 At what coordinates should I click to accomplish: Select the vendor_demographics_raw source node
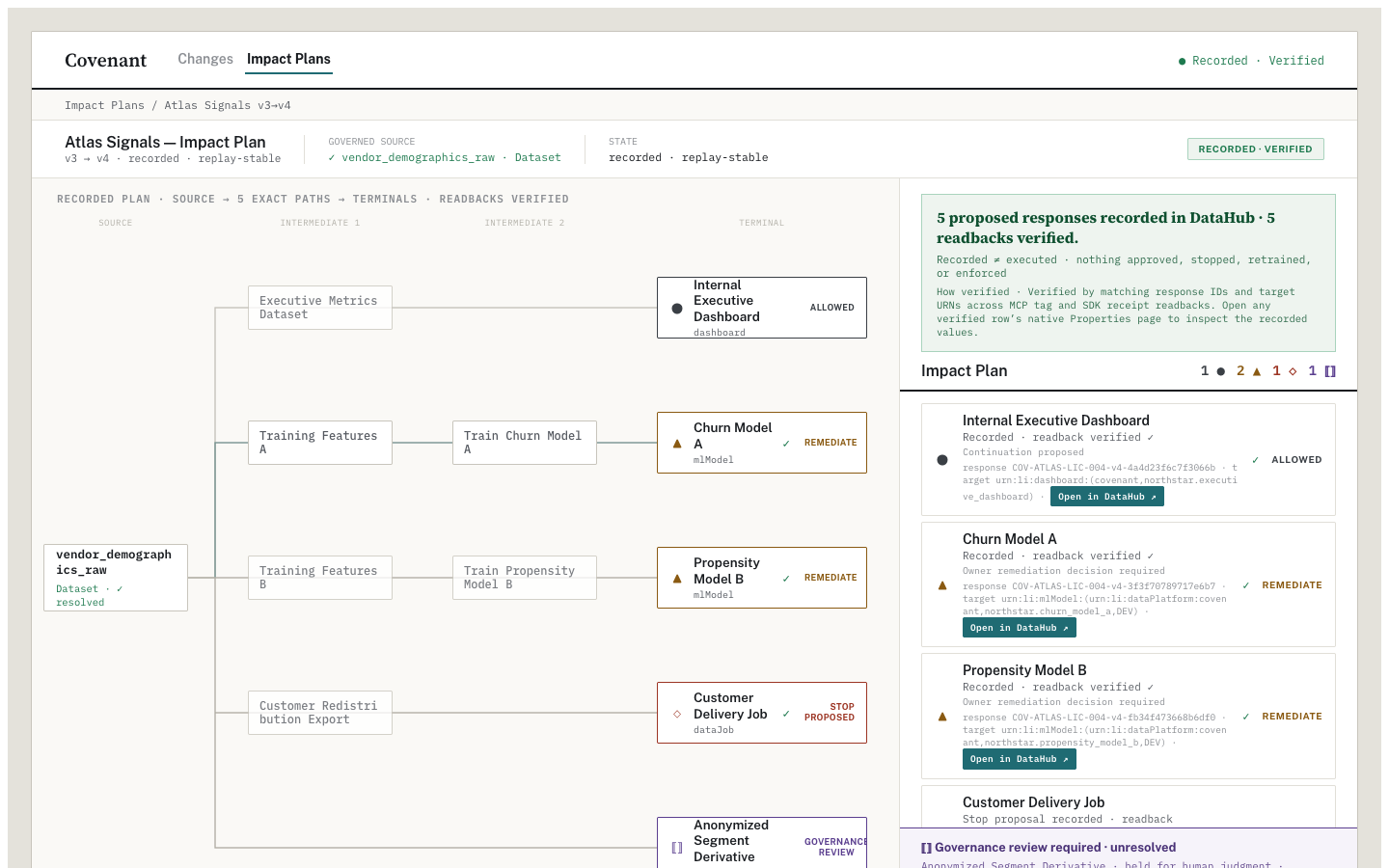[116, 578]
